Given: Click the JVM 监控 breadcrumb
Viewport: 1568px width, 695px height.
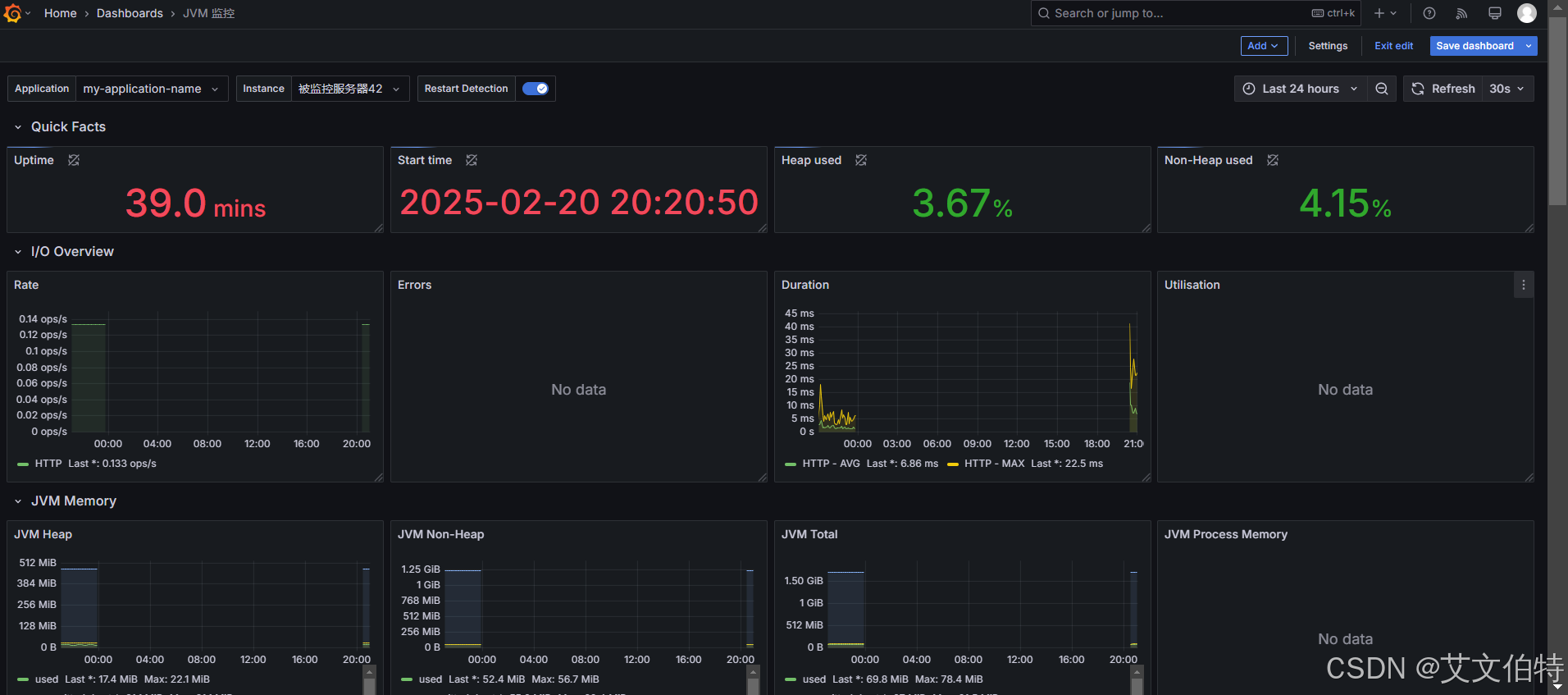Looking at the screenshot, I should pos(209,13).
